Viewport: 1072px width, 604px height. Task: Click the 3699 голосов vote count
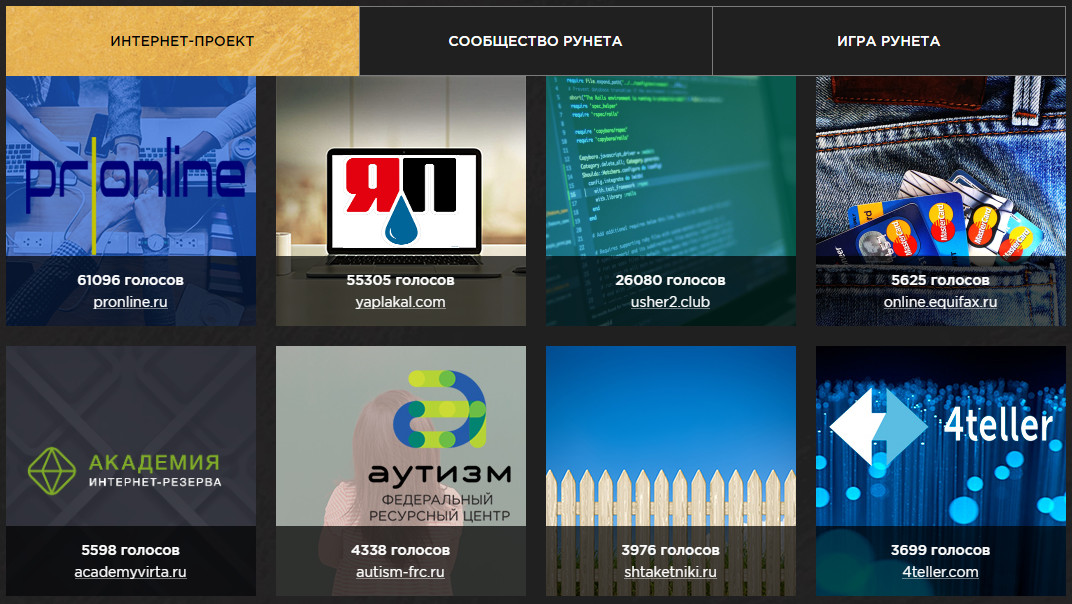point(940,550)
